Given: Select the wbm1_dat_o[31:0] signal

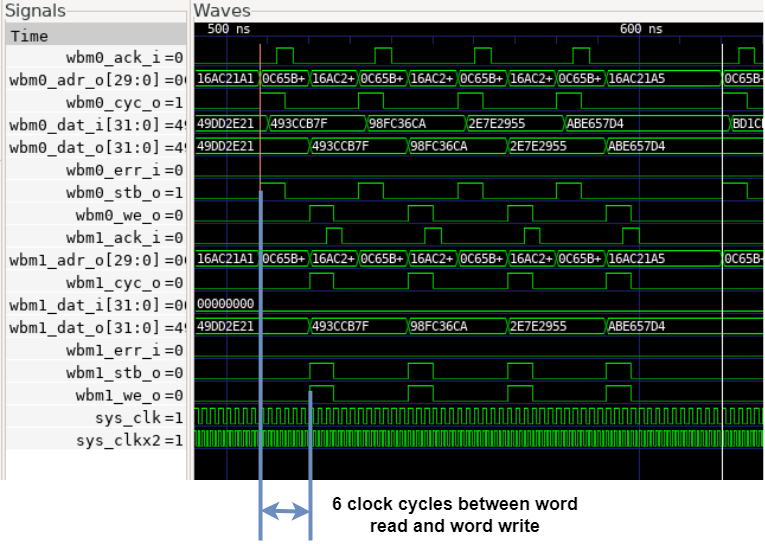Looking at the screenshot, I should click(x=96, y=327).
